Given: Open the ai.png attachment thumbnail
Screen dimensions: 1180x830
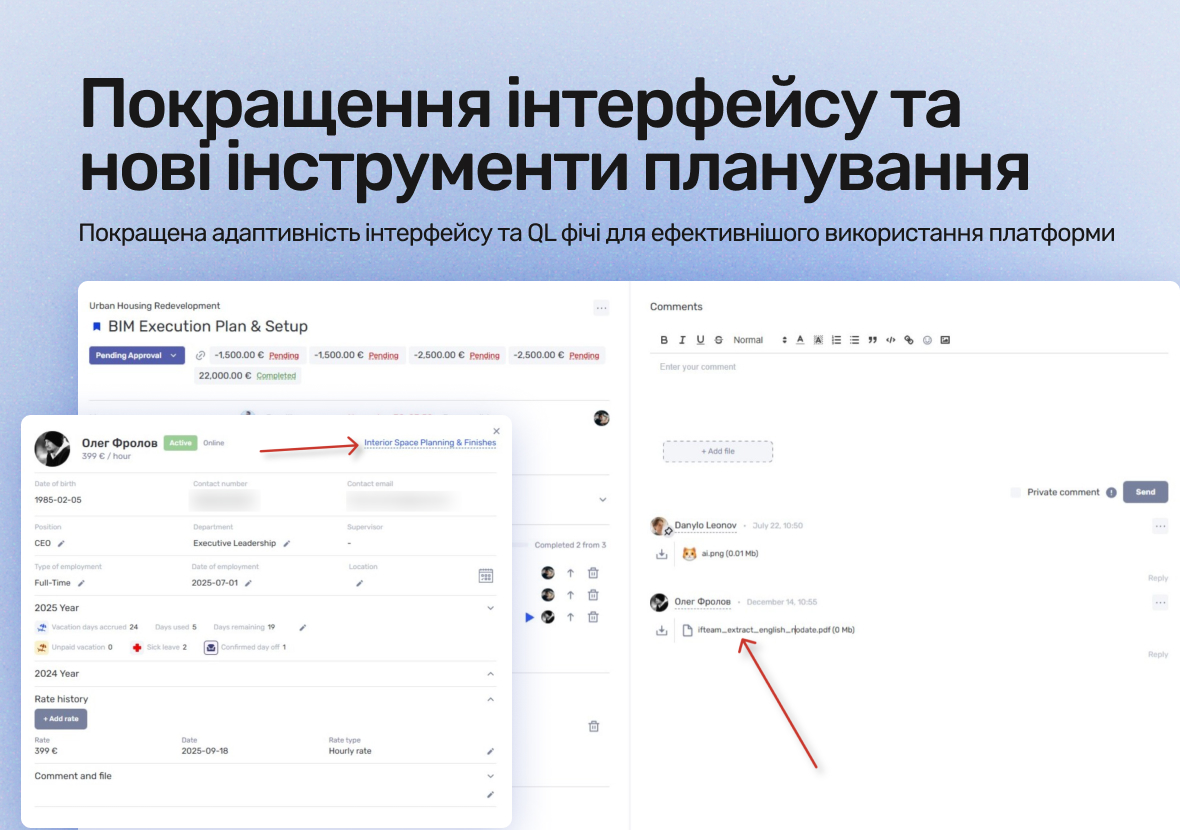Looking at the screenshot, I should (x=689, y=554).
